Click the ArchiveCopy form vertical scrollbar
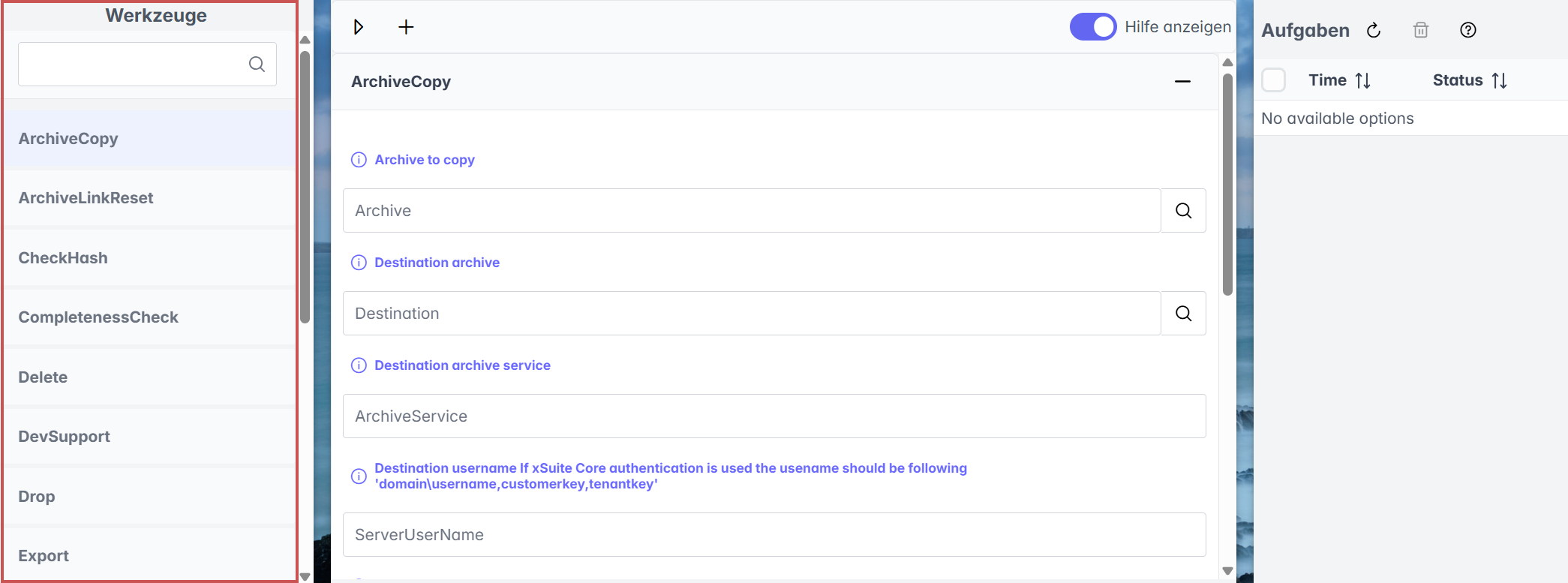 [1227, 184]
